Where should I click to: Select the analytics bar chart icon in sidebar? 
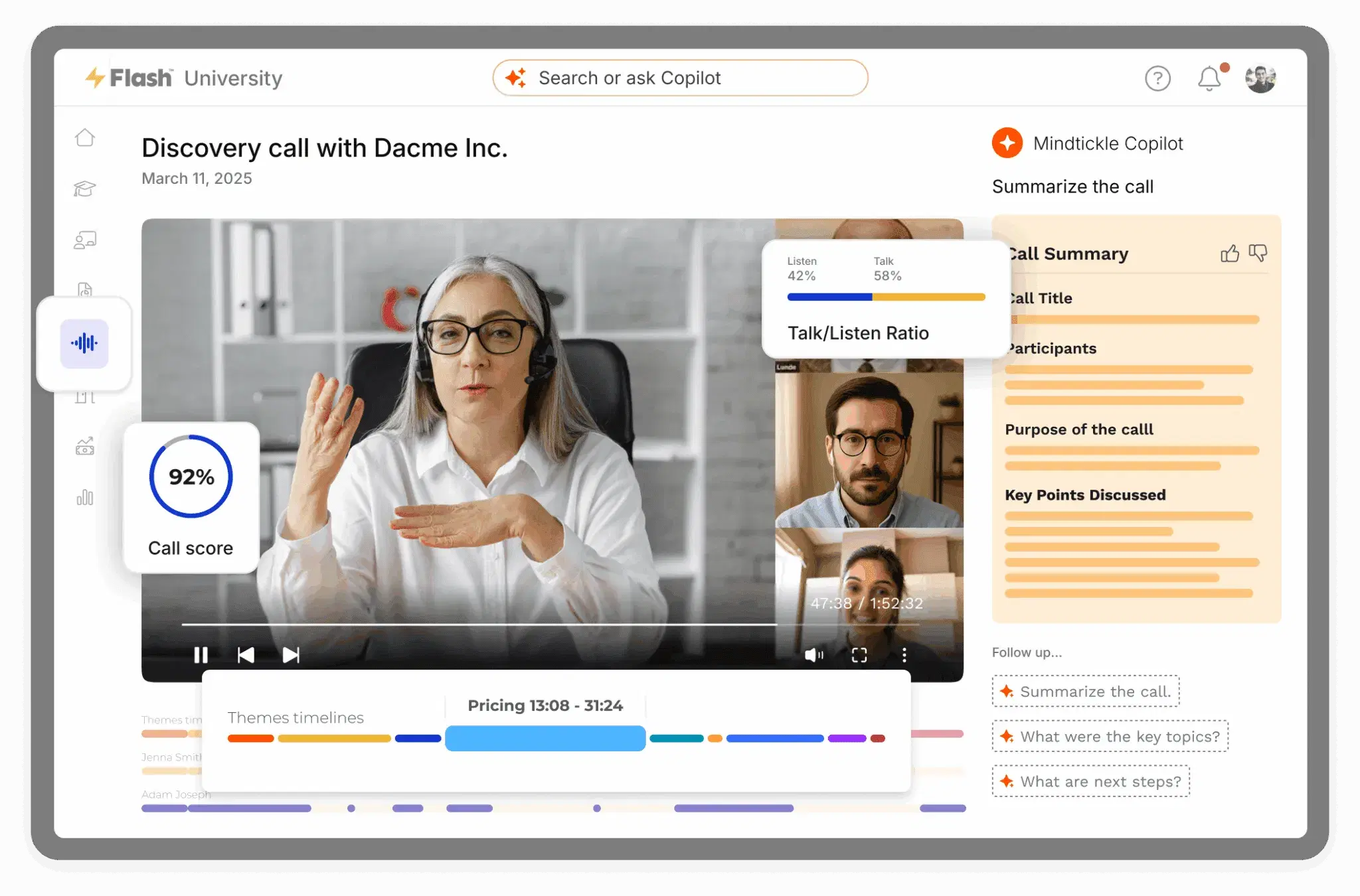point(85,497)
